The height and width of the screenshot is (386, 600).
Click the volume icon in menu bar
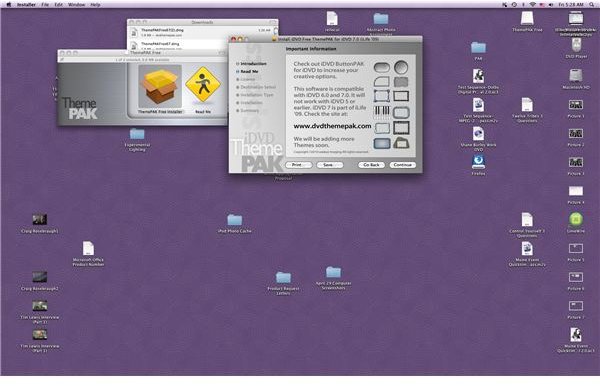(551, 5)
